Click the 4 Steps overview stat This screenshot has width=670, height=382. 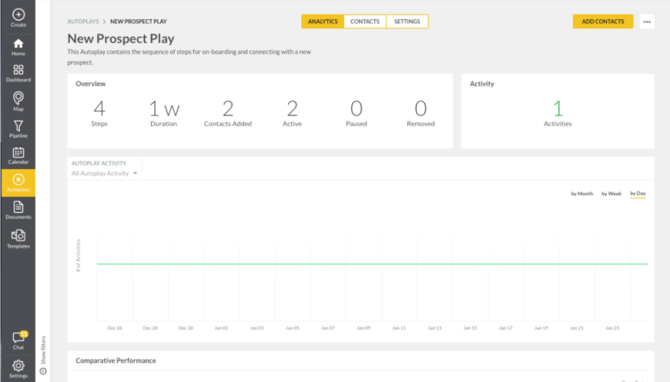pyautogui.click(x=99, y=113)
